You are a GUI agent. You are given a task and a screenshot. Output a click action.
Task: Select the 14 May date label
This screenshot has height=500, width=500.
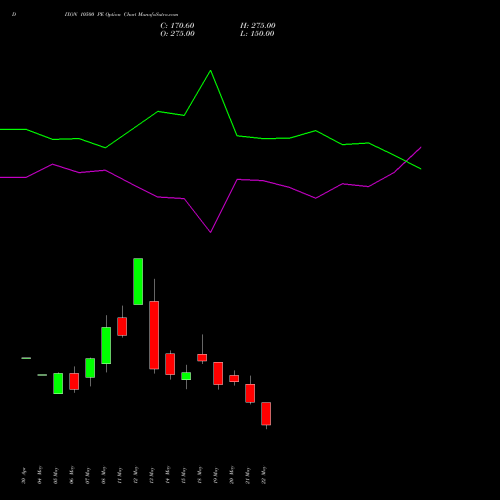pyautogui.click(x=168, y=475)
